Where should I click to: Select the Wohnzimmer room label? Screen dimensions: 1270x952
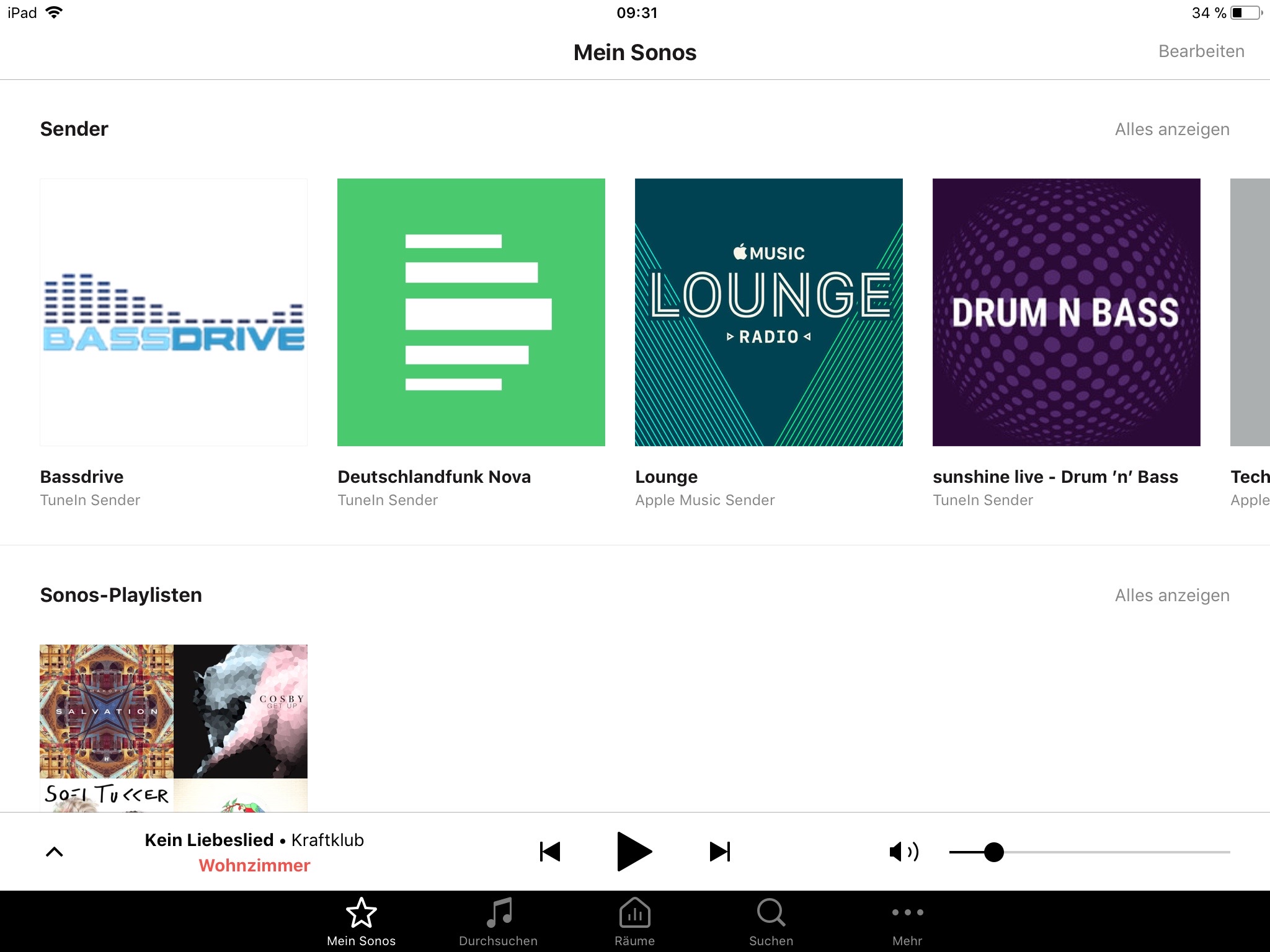(254, 866)
